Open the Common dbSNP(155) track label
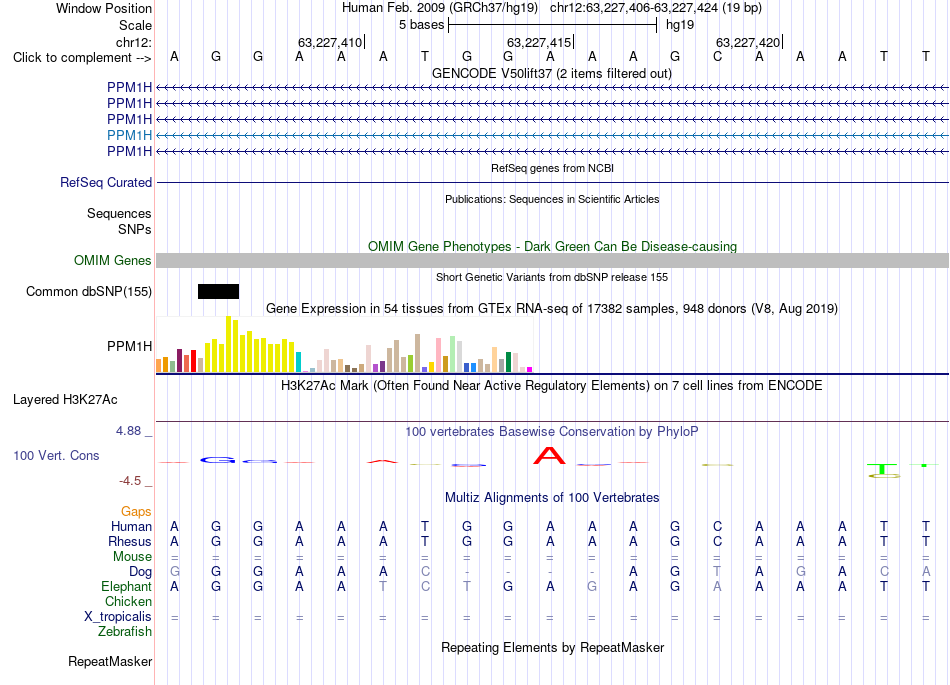 point(88,291)
